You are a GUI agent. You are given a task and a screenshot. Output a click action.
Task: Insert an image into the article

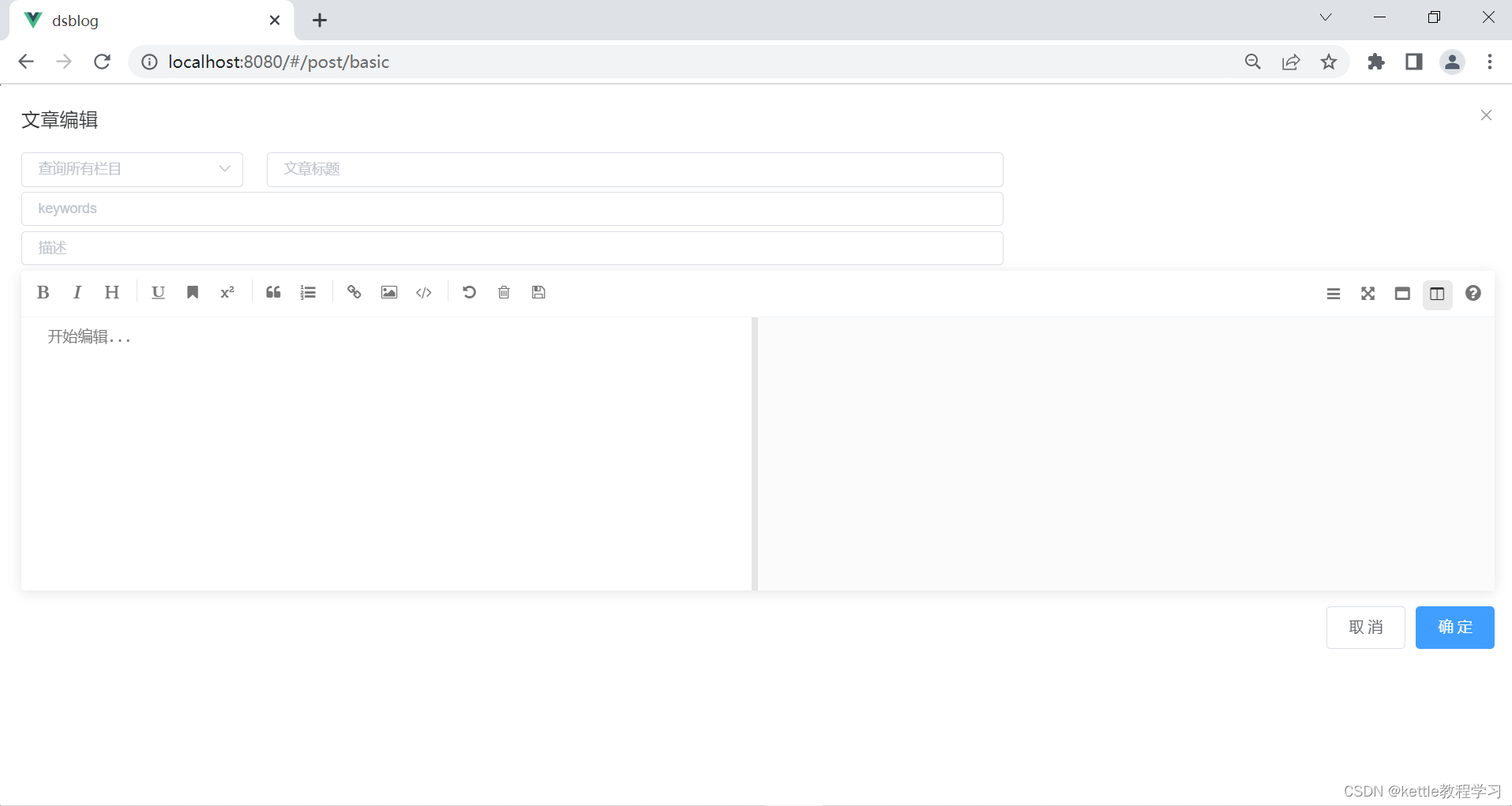tap(389, 293)
